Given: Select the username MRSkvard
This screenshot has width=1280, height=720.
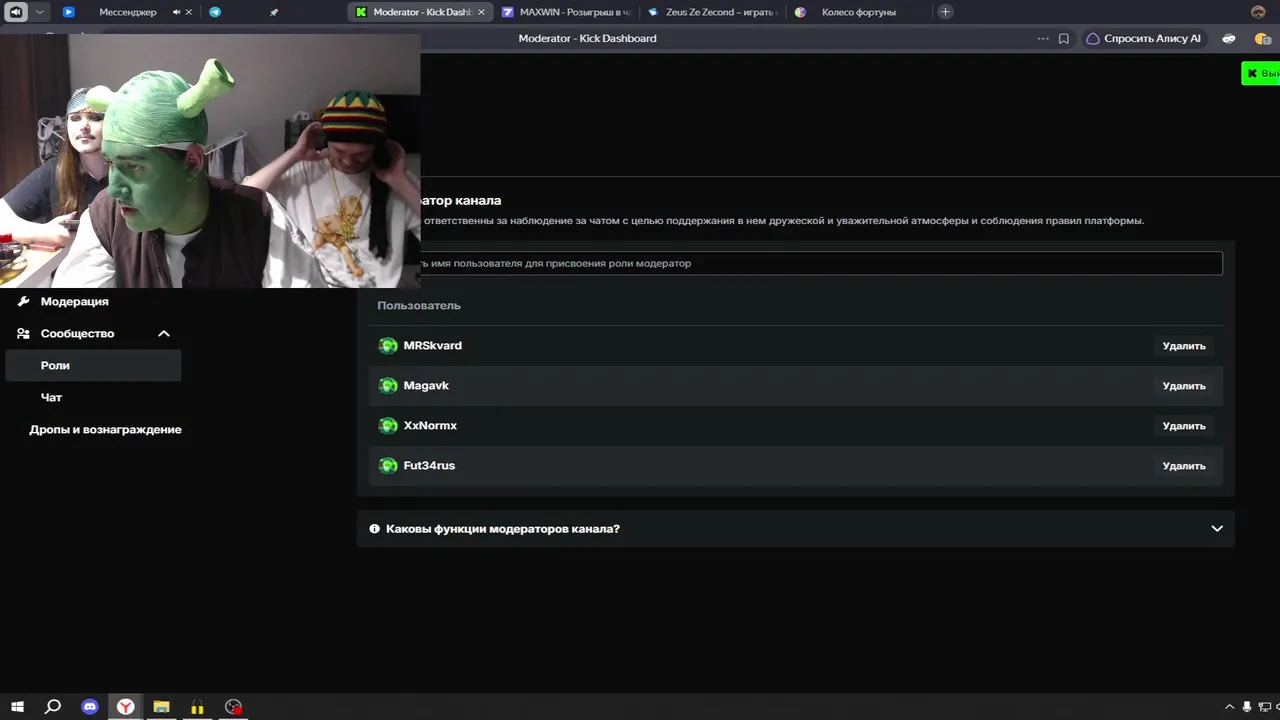Looking at the screenshot, I should pos(432,345).
